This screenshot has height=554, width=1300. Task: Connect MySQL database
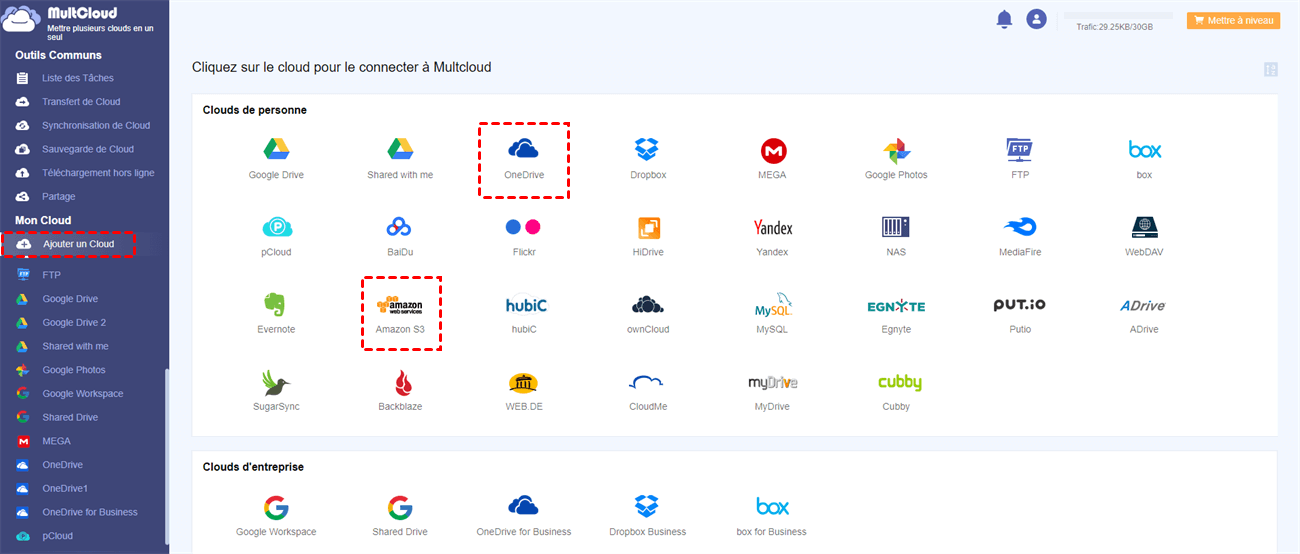(772, 313)
